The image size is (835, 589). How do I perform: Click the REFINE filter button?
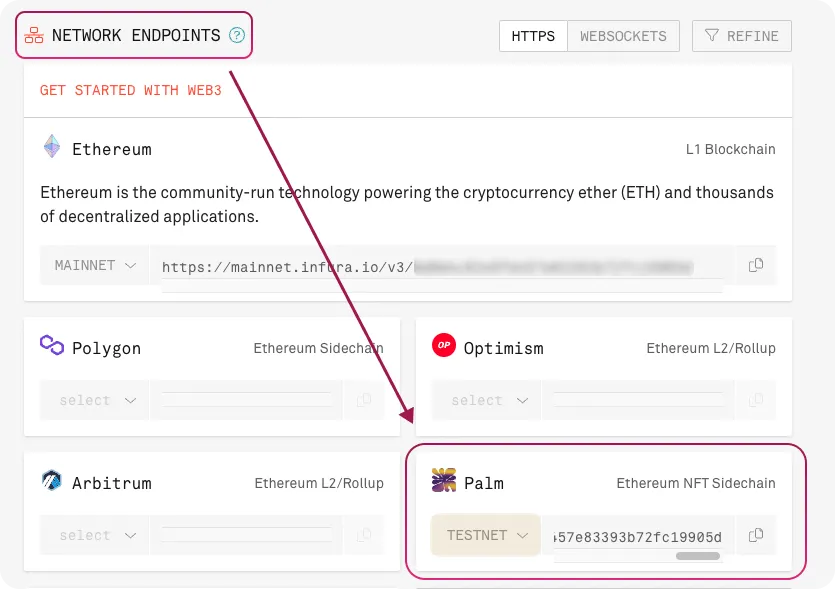[741, 36]
